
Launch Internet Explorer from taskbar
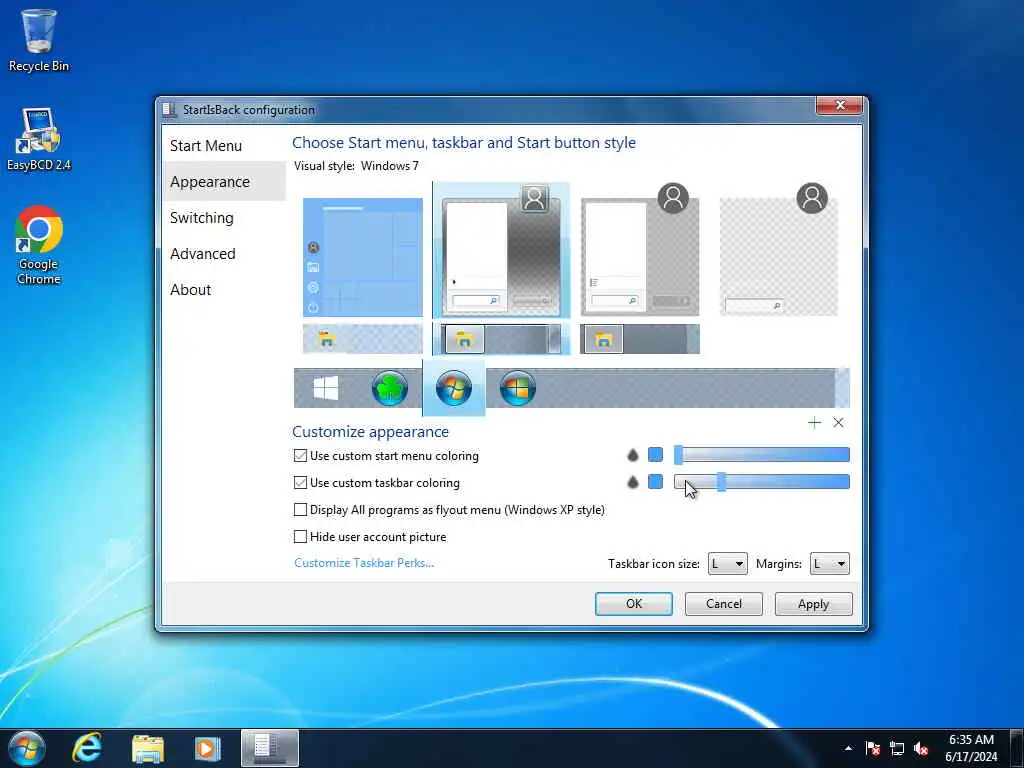[87, 748]
